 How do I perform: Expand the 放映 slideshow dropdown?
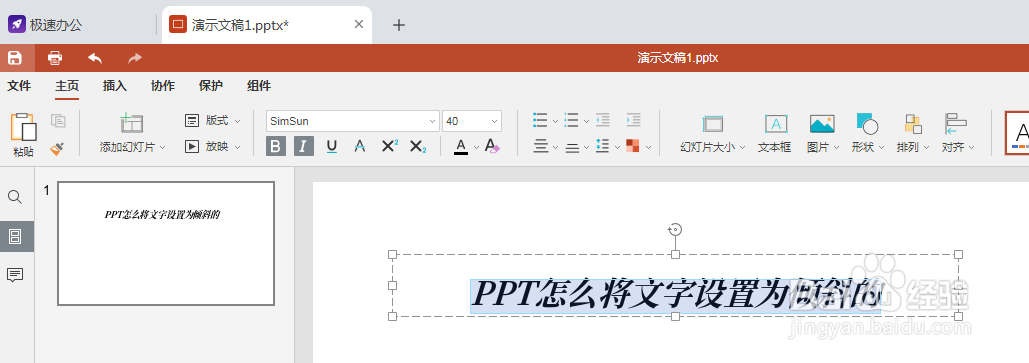coord(238,147)
